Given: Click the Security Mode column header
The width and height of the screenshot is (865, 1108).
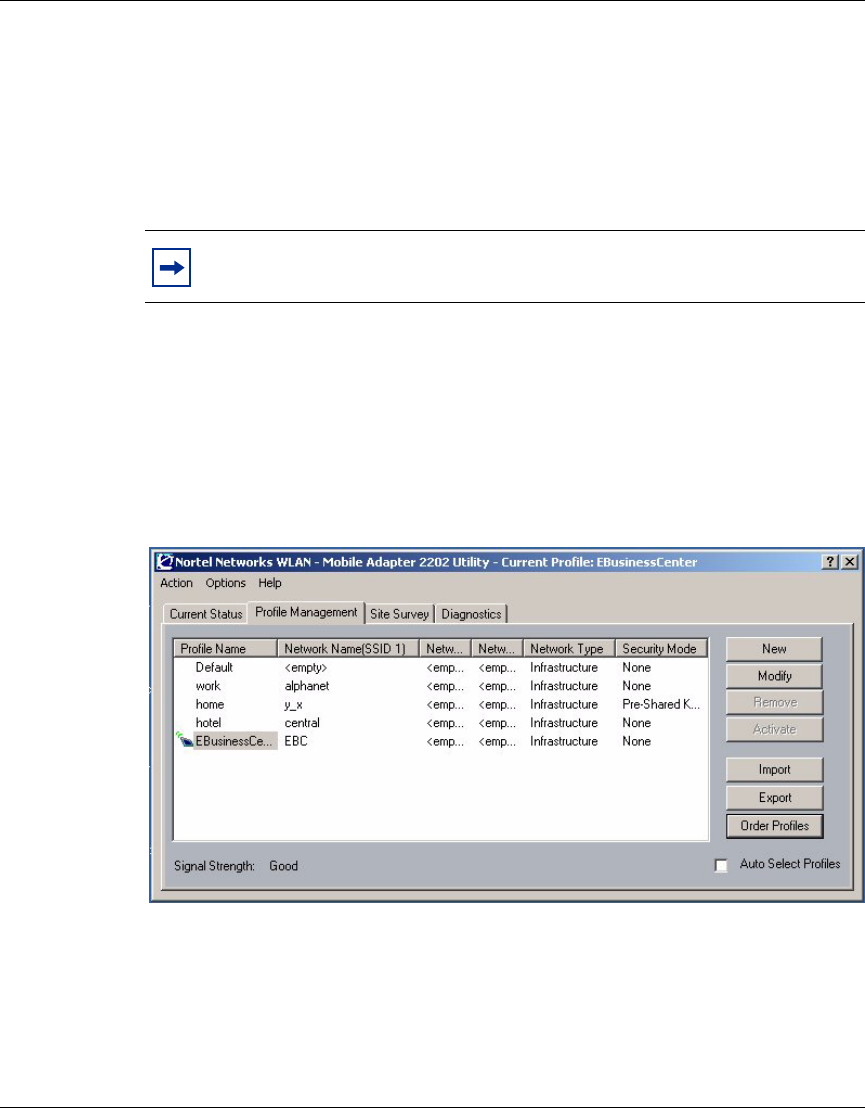Looking at the screenshot, I should 661,648.
